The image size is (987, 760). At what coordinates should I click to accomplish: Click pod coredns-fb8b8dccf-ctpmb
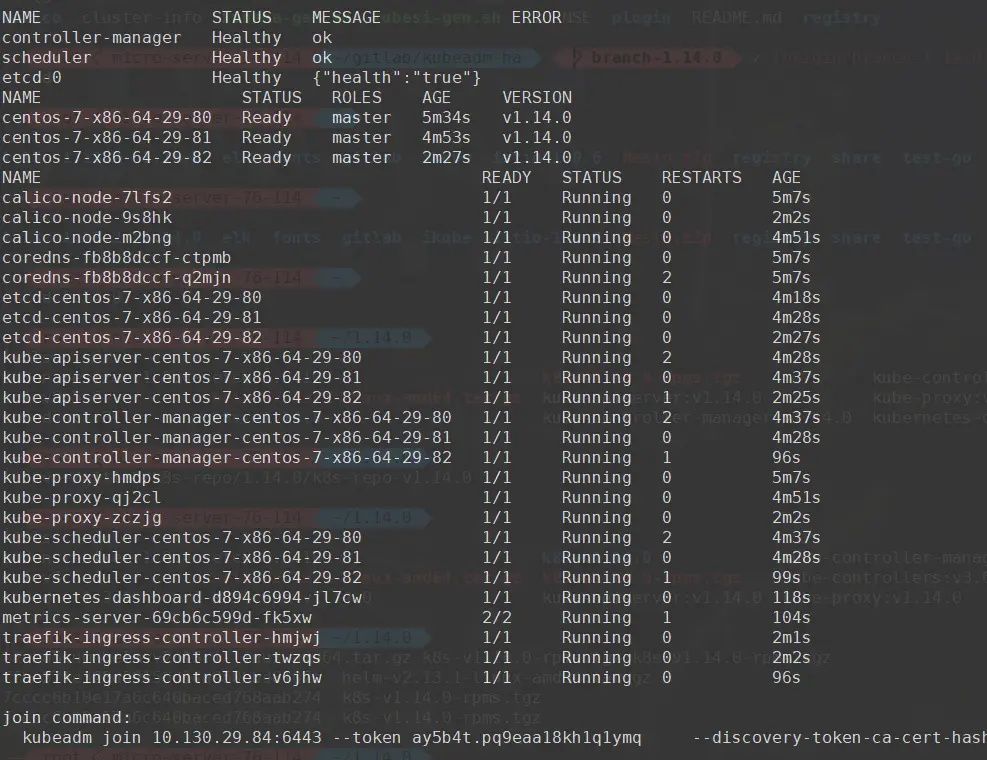click(x=116, y=258)
